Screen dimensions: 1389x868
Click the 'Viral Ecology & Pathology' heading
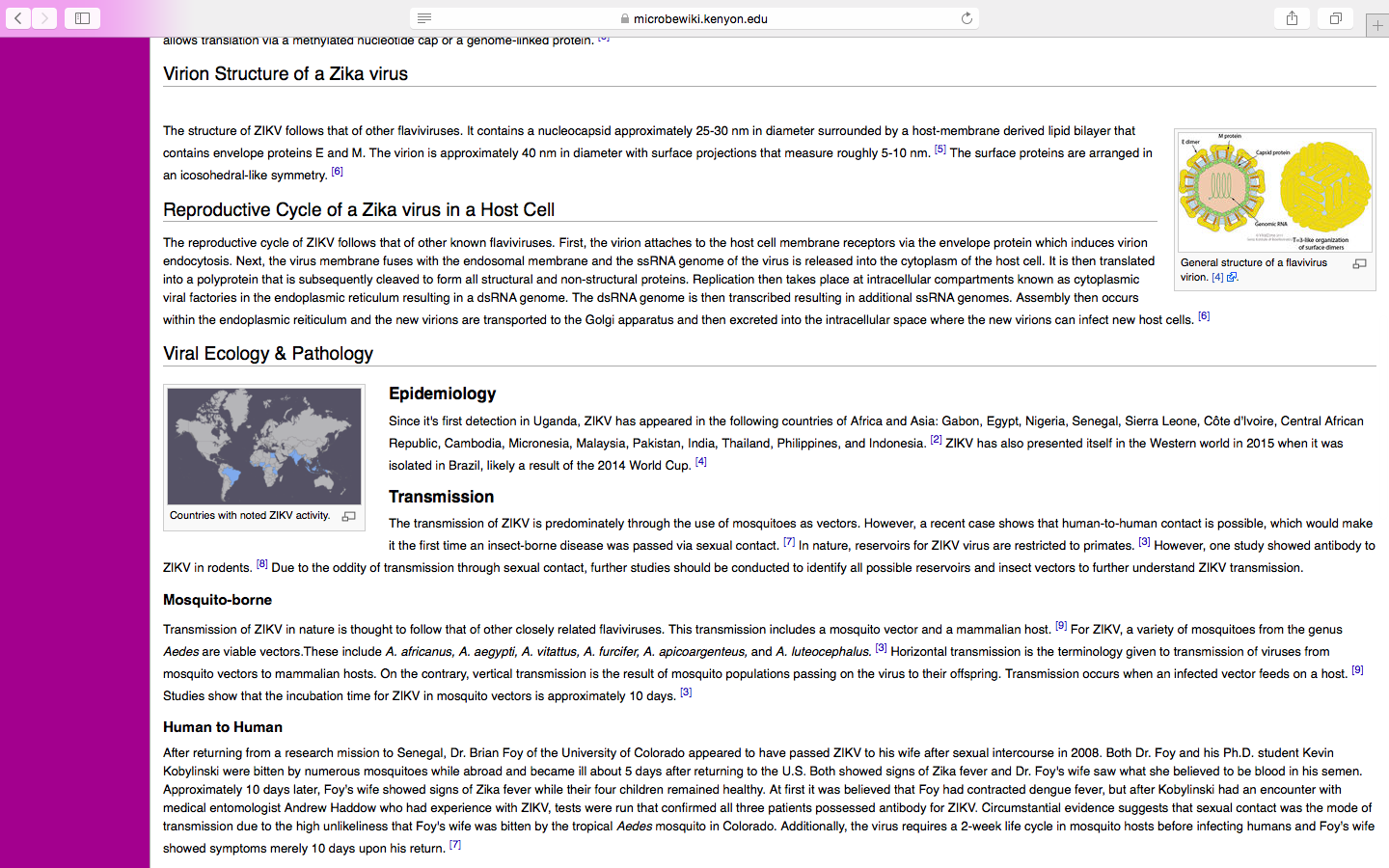point(268,354)
